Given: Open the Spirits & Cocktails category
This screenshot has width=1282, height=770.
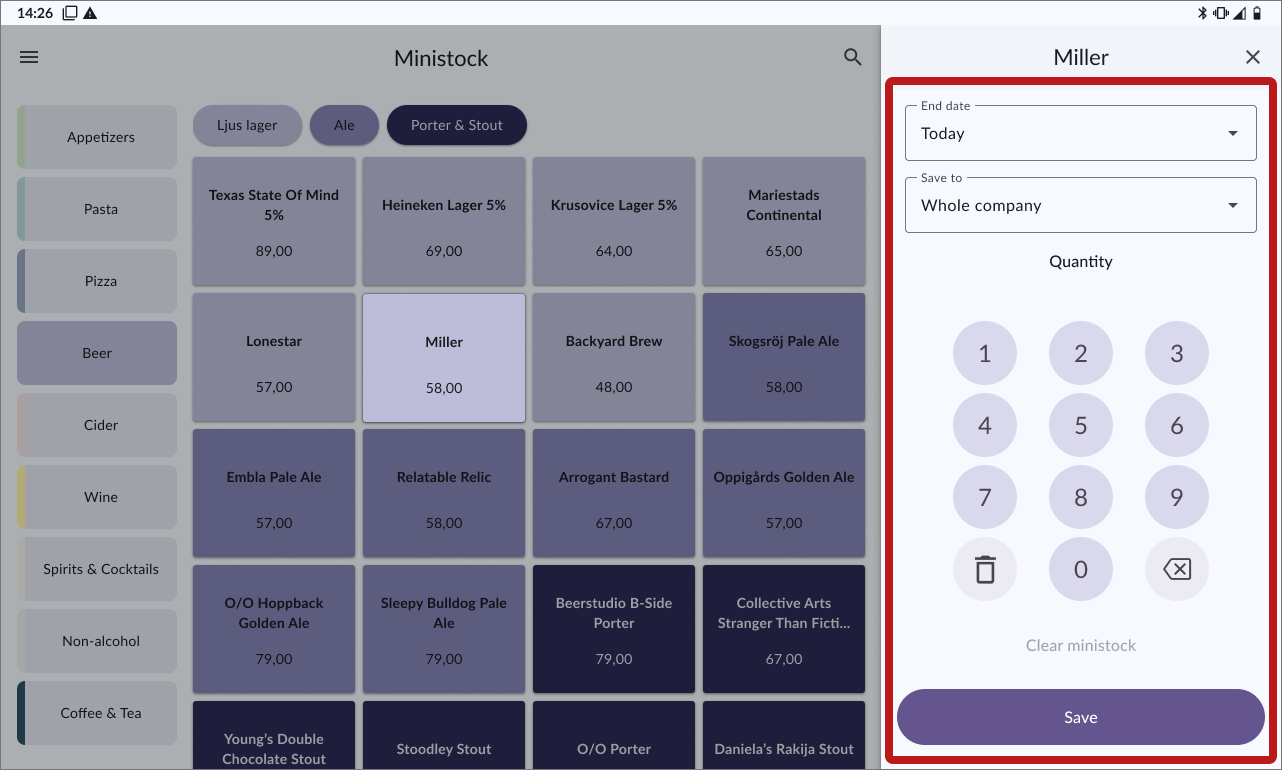Looking at the screenshot, I should click(x=97, y=569).
